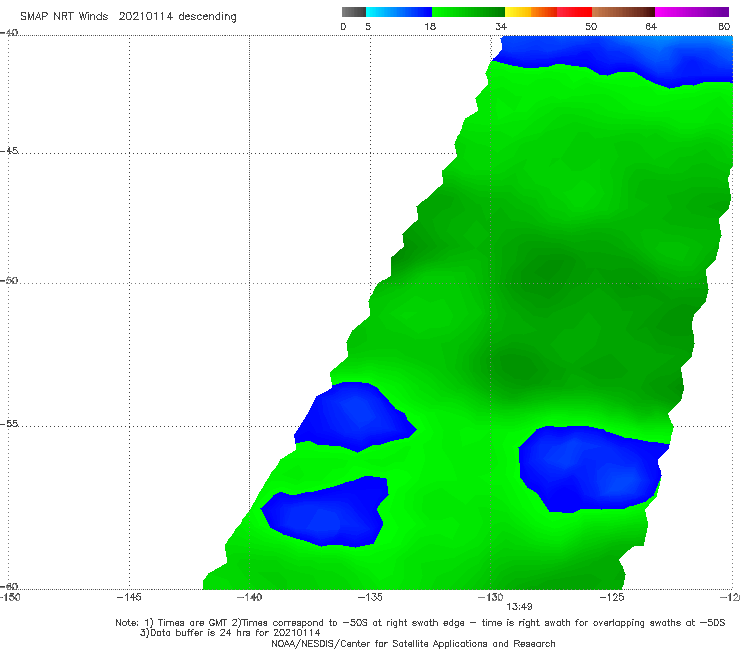
Task: Click the magenta-purple segment of the color bar
Action: coord(692,12)
